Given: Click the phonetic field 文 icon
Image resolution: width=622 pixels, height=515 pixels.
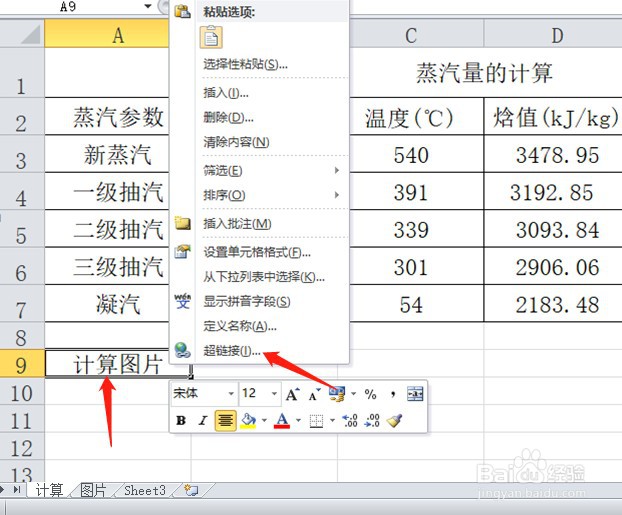Looking at the screenshot, I should click(182, 301).
